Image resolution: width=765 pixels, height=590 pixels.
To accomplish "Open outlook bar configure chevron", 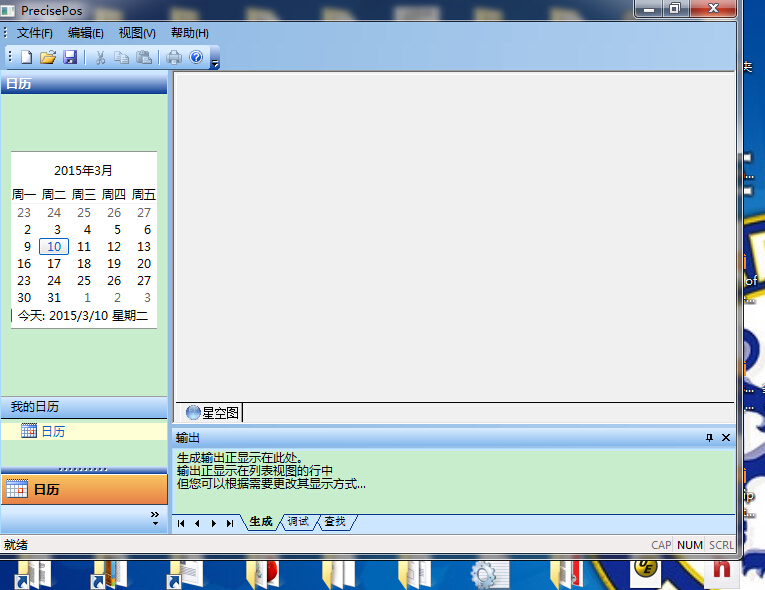I will tap(155, 518).
